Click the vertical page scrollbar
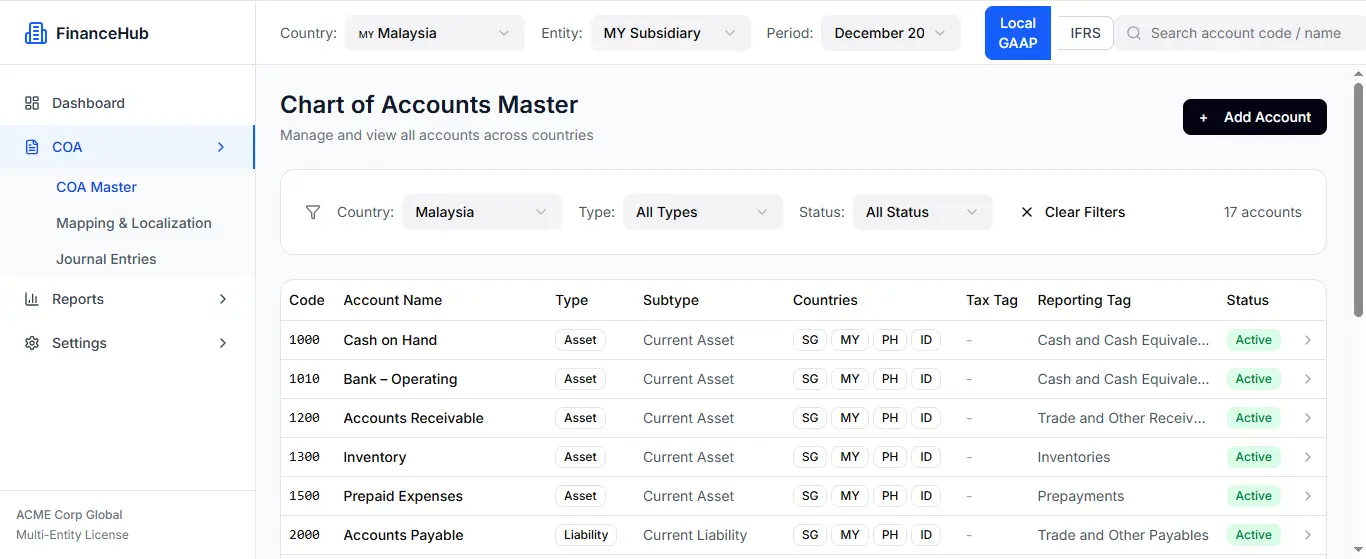The image size is (1366, 559). coord(1359,200)
